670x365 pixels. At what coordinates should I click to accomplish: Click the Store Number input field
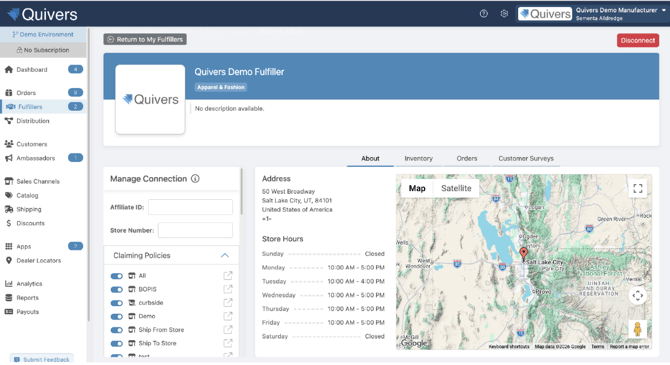[x=195, y=230]
